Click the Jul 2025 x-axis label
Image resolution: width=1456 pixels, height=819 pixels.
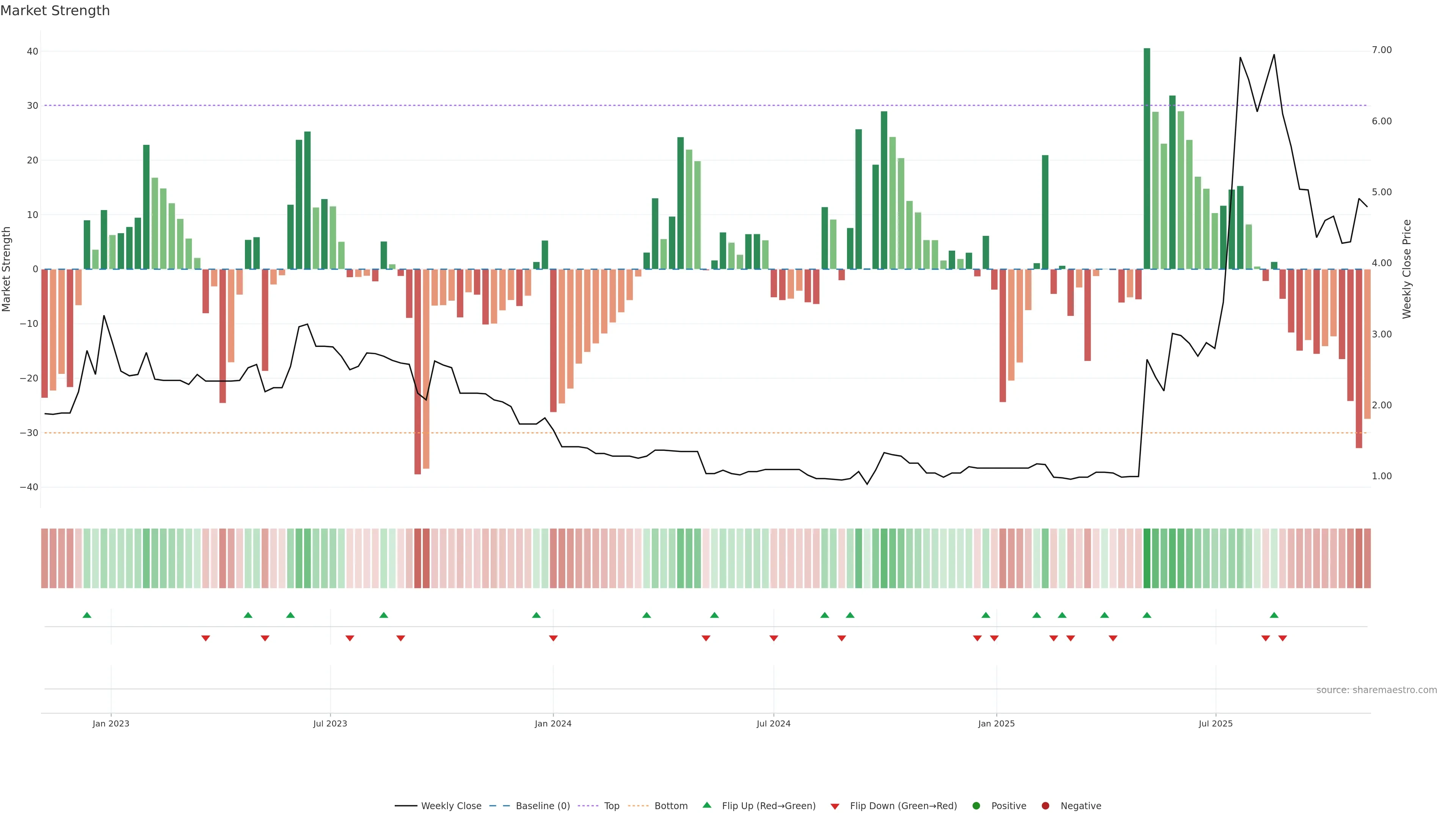[1215, 723]
